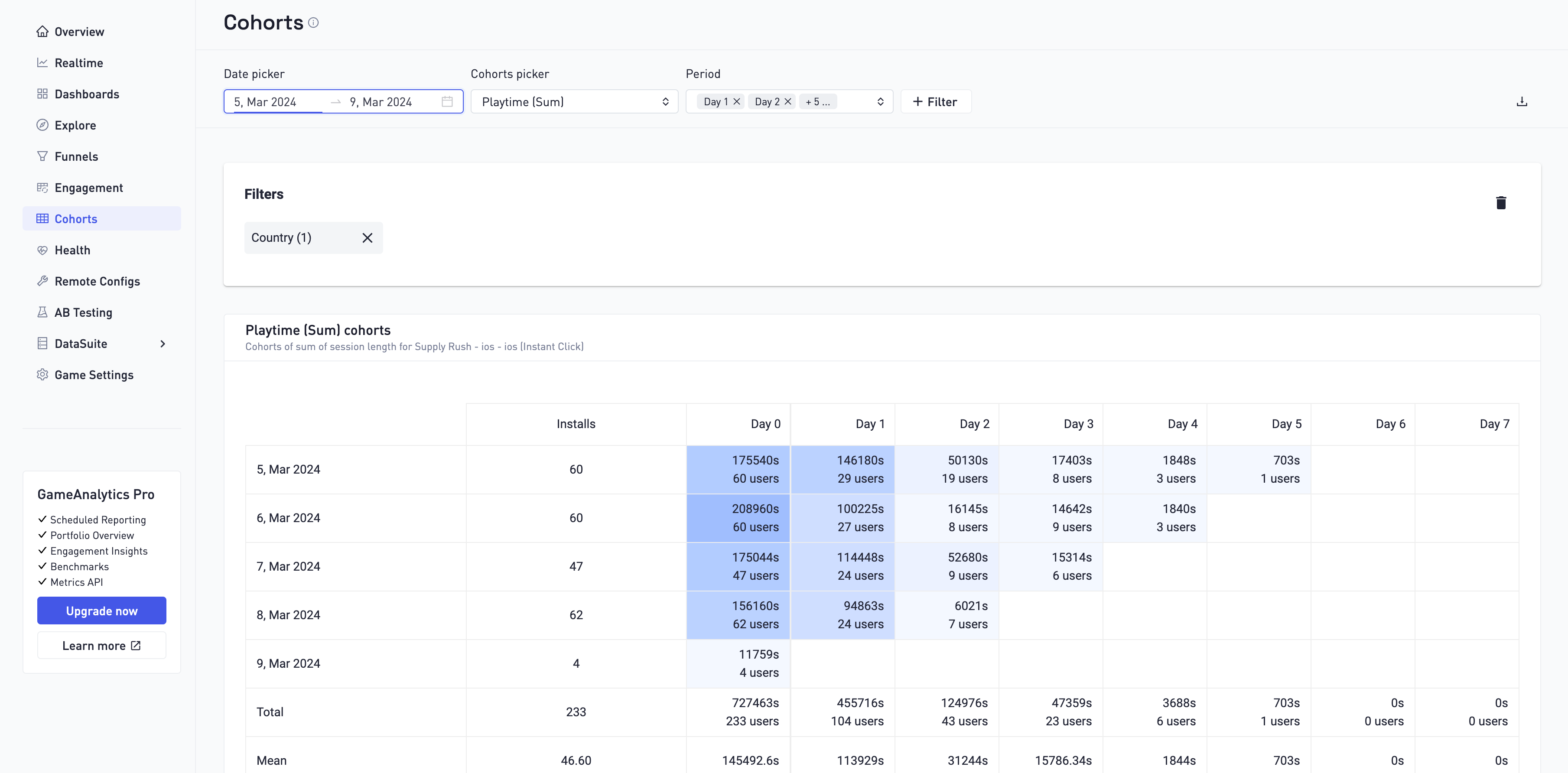Viewport: 1568px width, 773px height.
Task: Click the Upgrade now button
Action: (x=102, y=611)
